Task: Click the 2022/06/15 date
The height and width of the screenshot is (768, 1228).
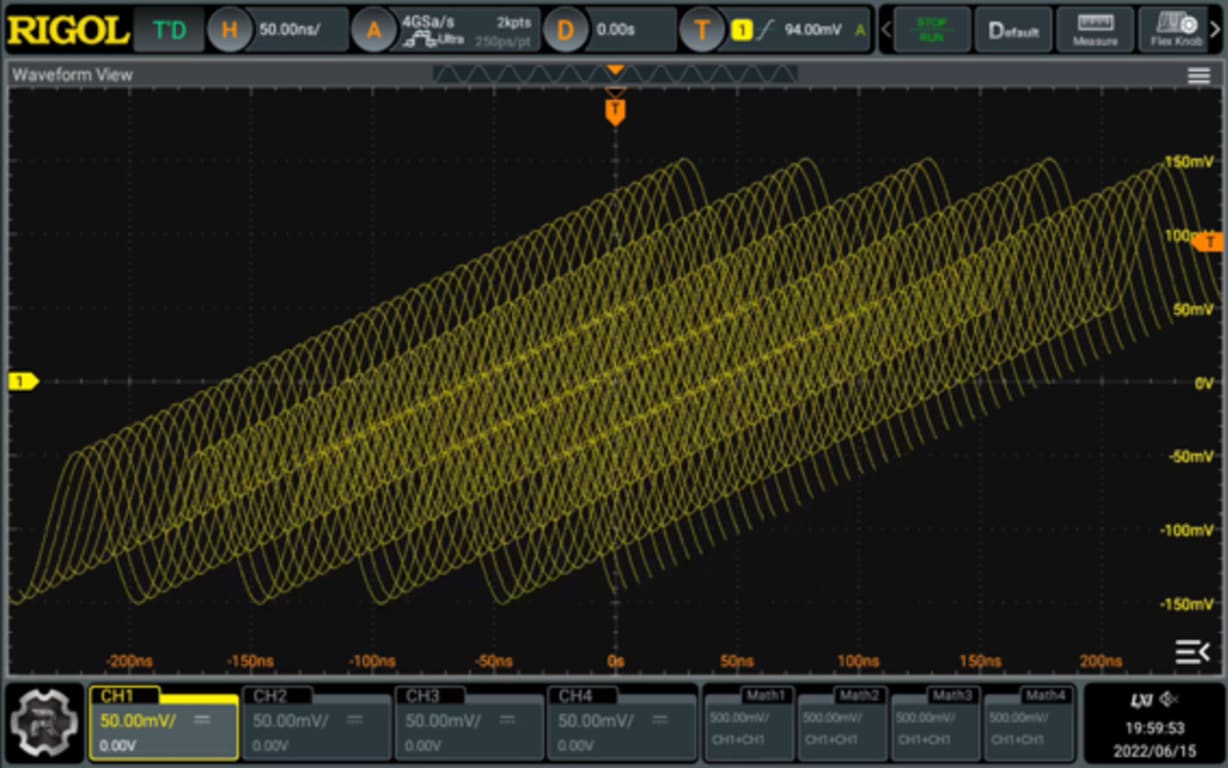Action: 1154,750
